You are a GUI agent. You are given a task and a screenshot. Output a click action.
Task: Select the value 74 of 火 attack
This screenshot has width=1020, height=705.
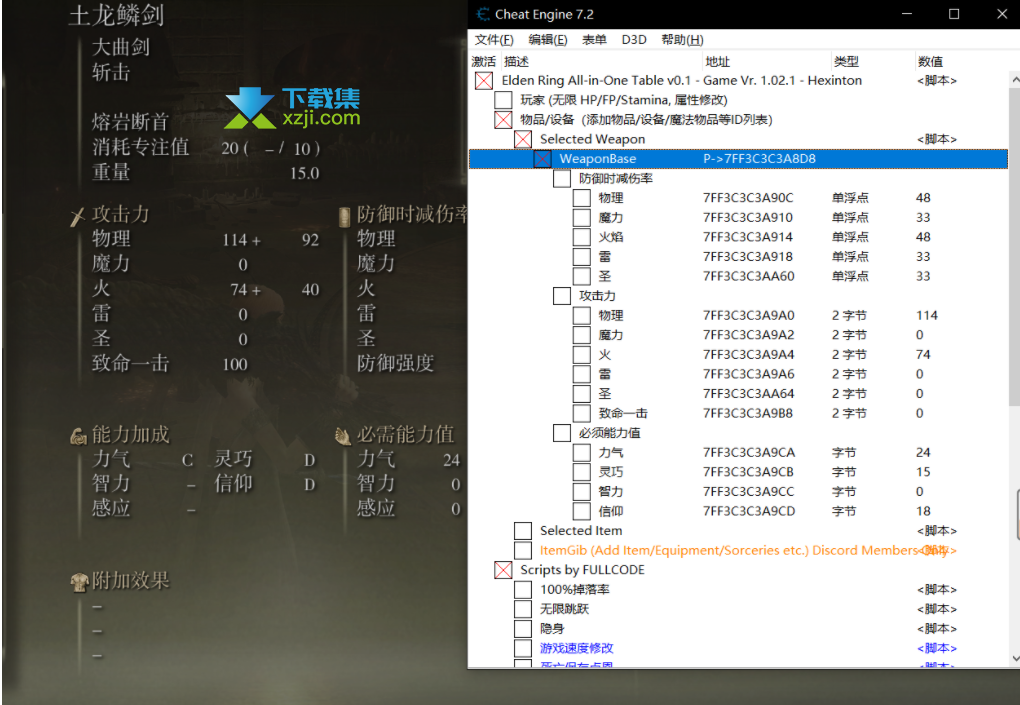coord(923,354)
